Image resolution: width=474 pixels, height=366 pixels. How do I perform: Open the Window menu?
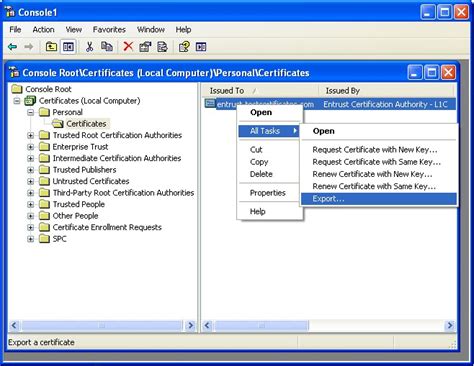(x=151, y=30)
